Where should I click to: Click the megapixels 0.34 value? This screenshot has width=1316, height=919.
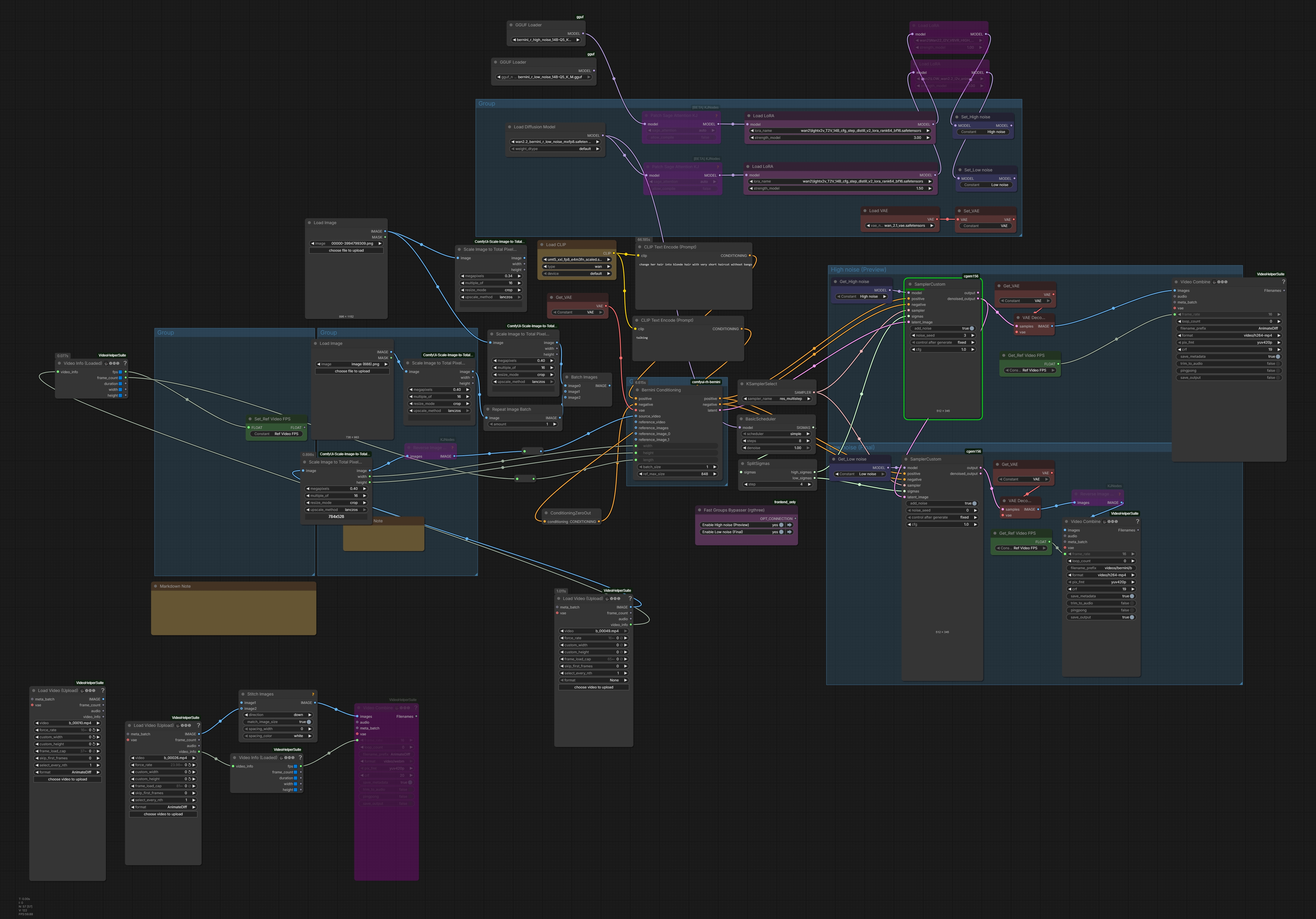click(491, 276)
